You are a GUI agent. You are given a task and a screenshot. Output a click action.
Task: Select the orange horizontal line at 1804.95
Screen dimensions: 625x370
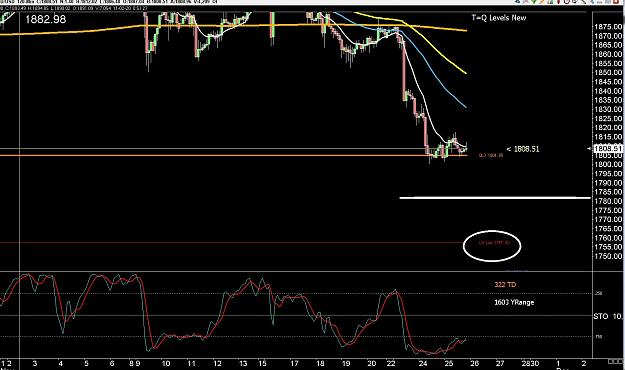pos(234,155)
